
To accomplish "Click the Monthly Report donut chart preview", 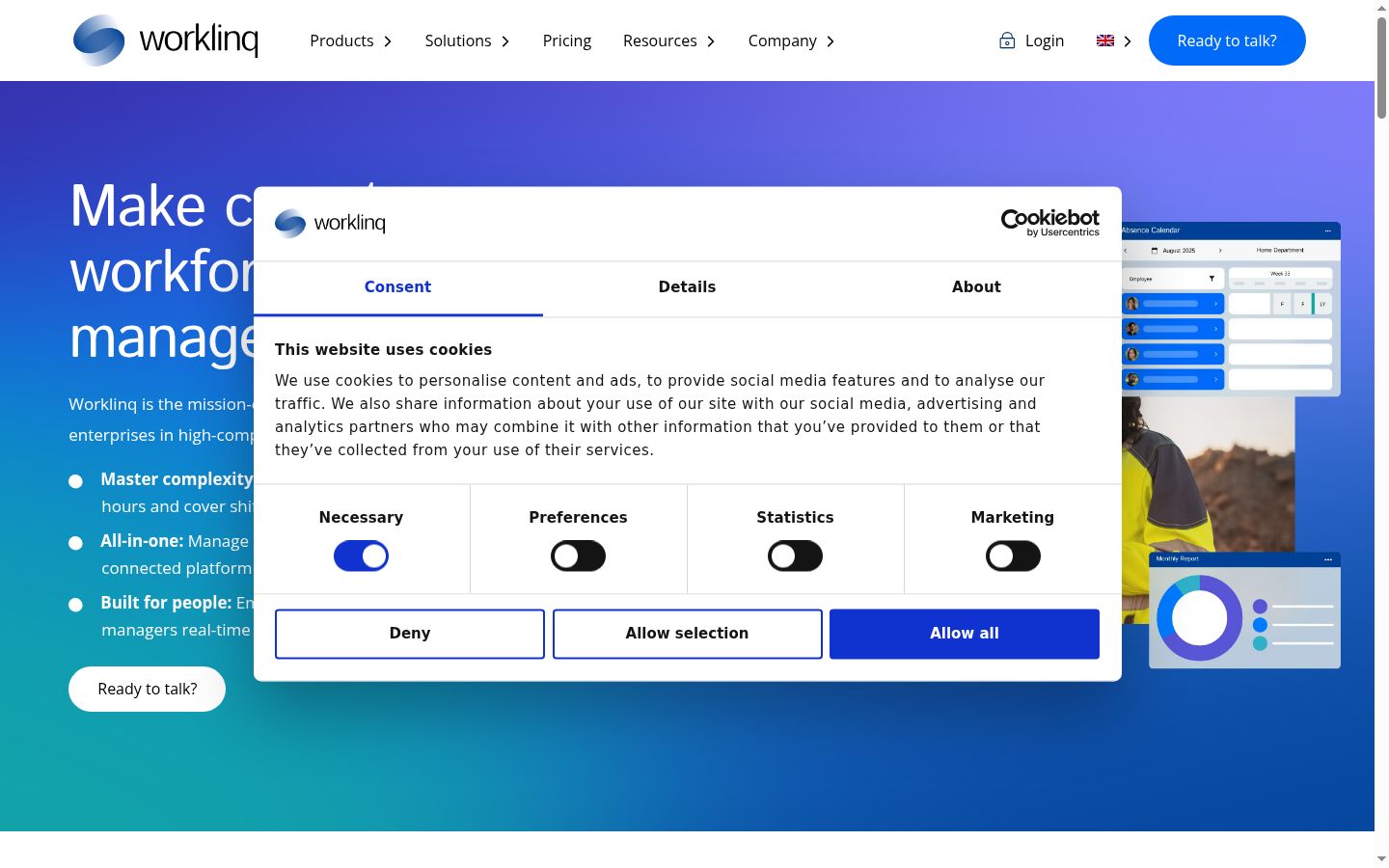I will click(x=1244, y=610).
